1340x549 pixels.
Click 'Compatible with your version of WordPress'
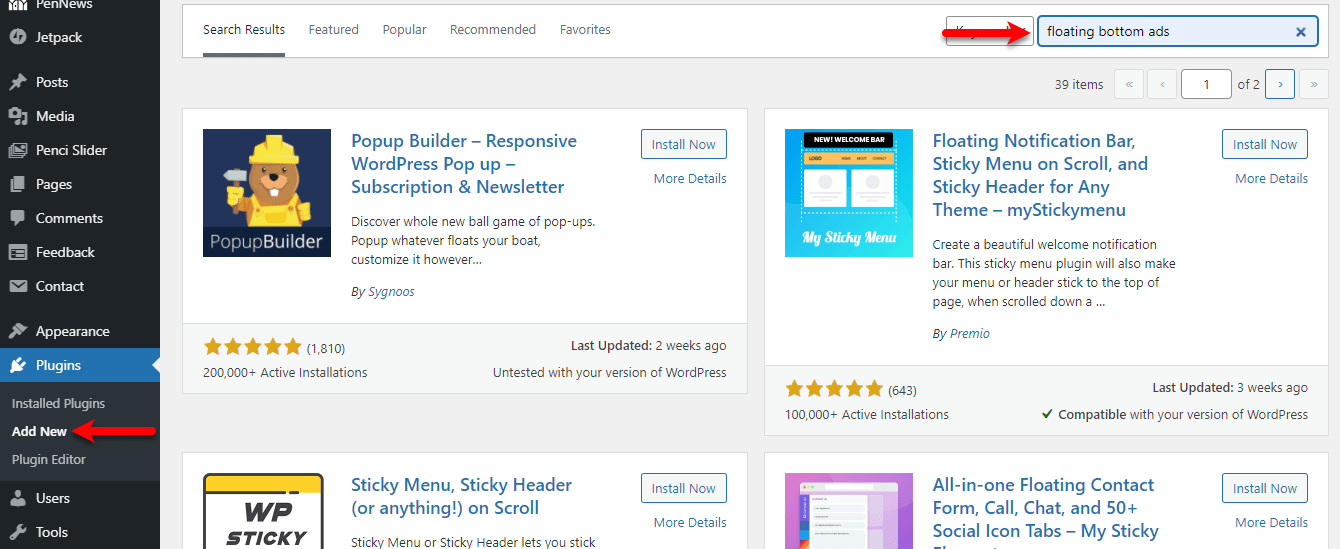1174,415
